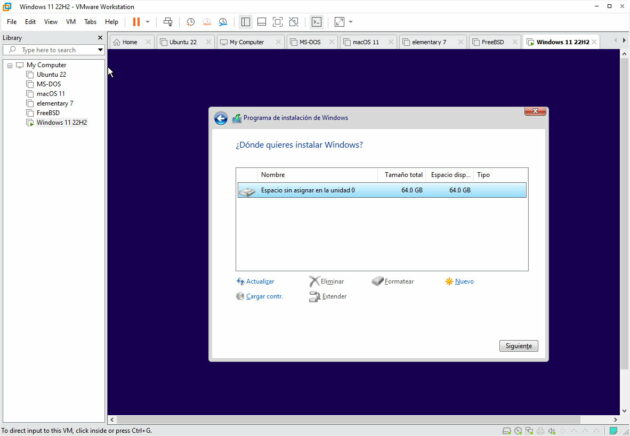
Task: Click the Extender option
Action: tap(328, 297)
